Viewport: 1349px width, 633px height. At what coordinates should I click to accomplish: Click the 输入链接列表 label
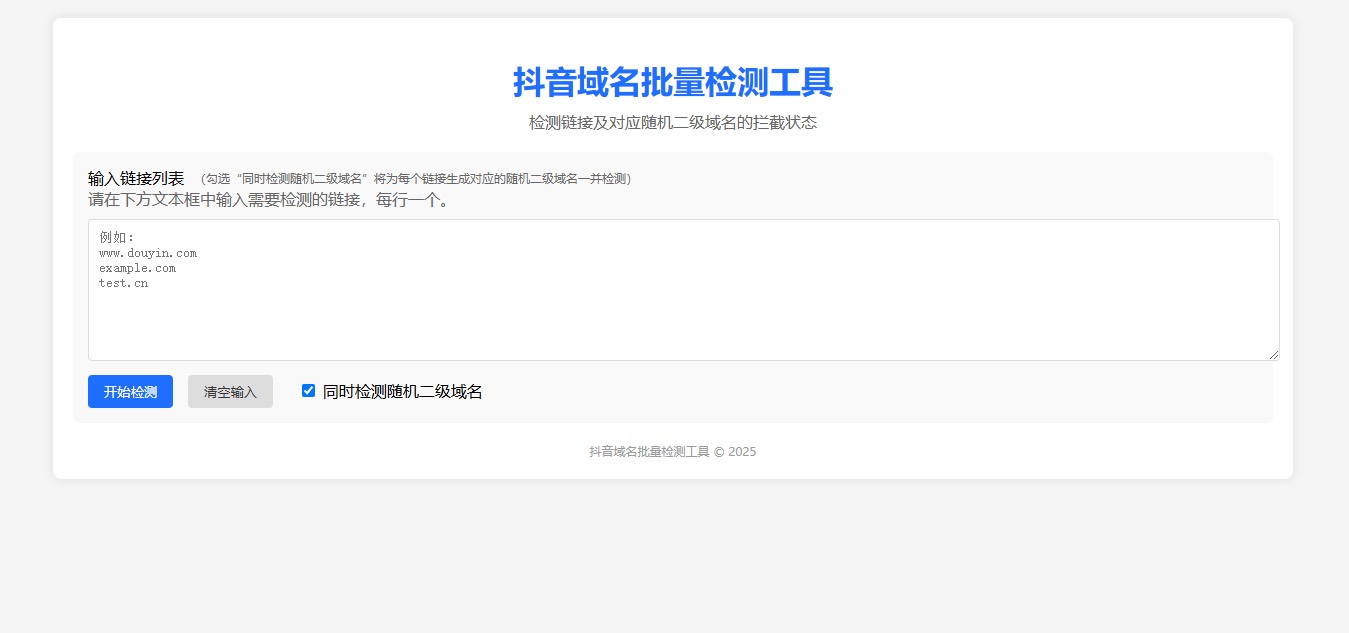tap(136, 178)
